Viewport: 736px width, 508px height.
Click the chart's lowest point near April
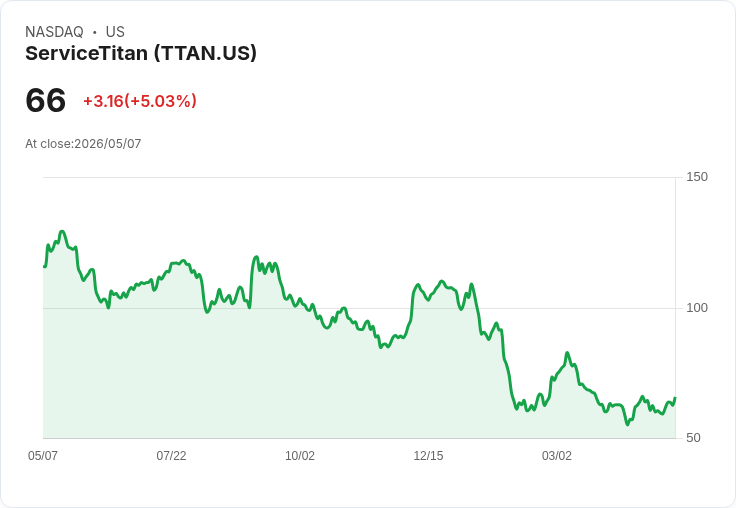tap(627, 424)
